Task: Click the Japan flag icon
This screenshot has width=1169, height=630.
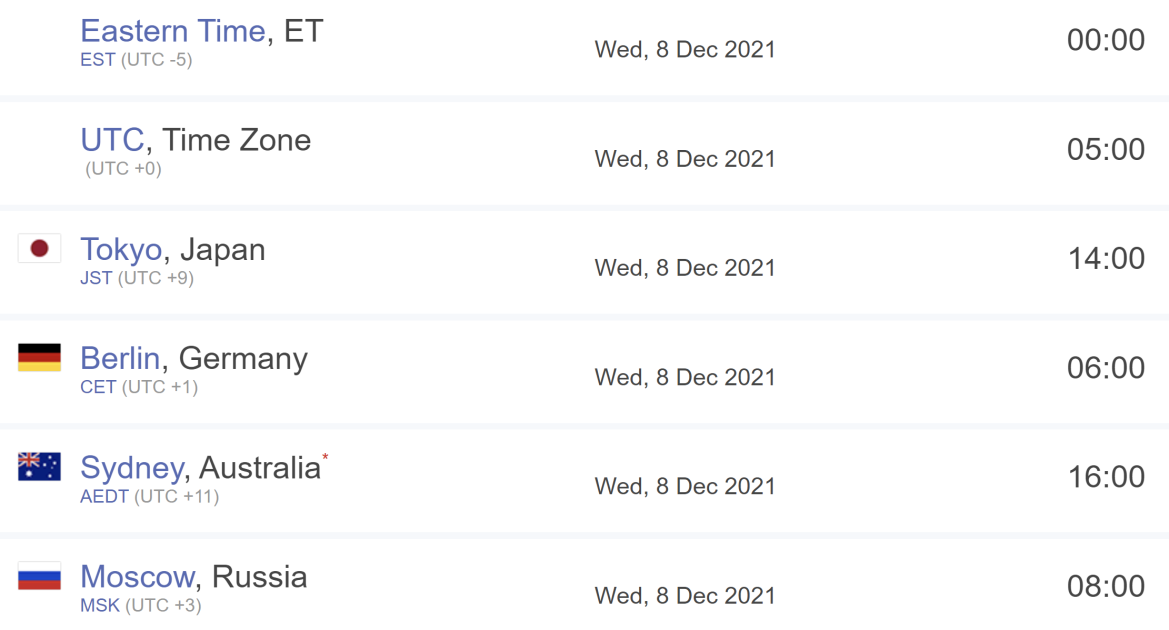Action: pos(40,248)
